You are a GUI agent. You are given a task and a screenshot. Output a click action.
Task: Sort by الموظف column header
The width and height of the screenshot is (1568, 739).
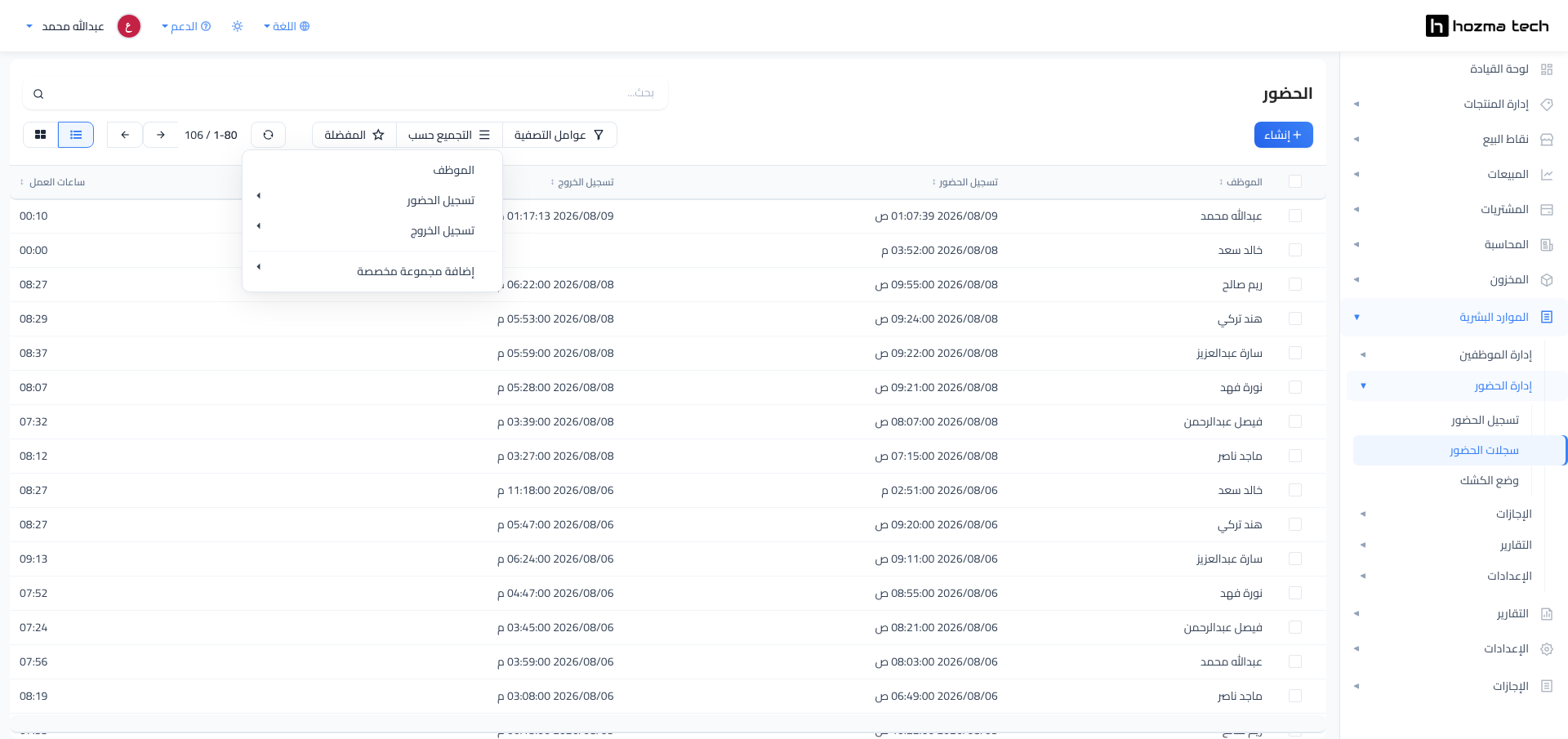coord(1241,182)
